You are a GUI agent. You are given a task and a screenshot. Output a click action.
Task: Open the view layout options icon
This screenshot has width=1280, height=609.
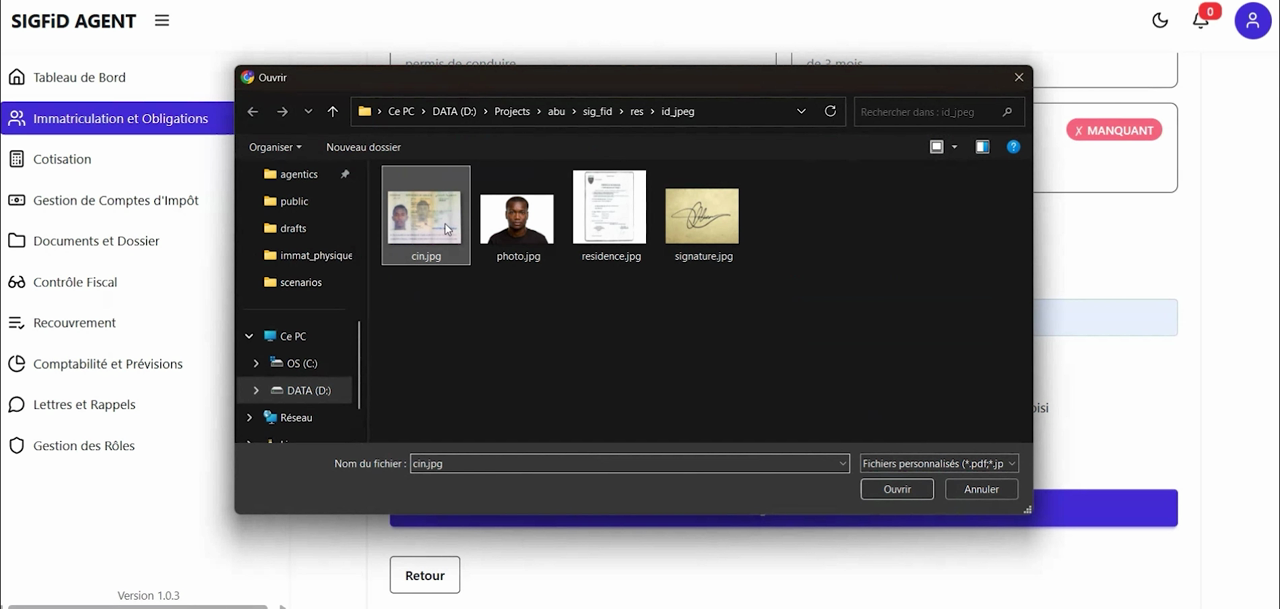[x=937, y=147]
